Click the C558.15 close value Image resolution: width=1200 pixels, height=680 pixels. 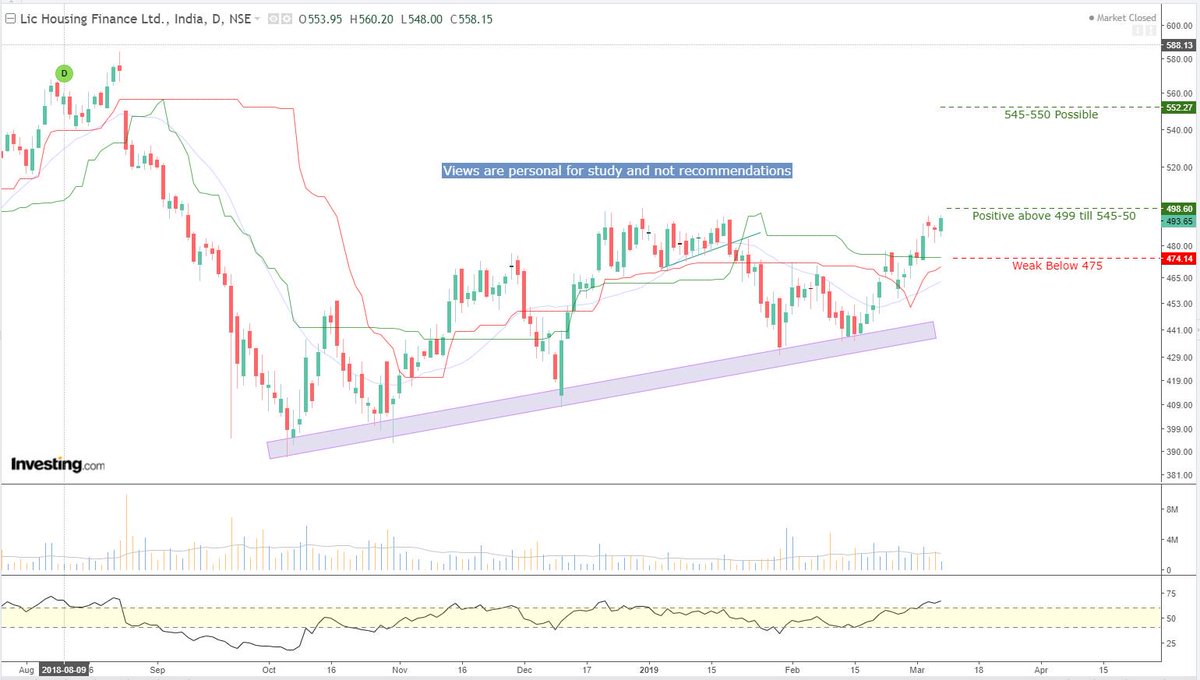click(x=472, y=19)
